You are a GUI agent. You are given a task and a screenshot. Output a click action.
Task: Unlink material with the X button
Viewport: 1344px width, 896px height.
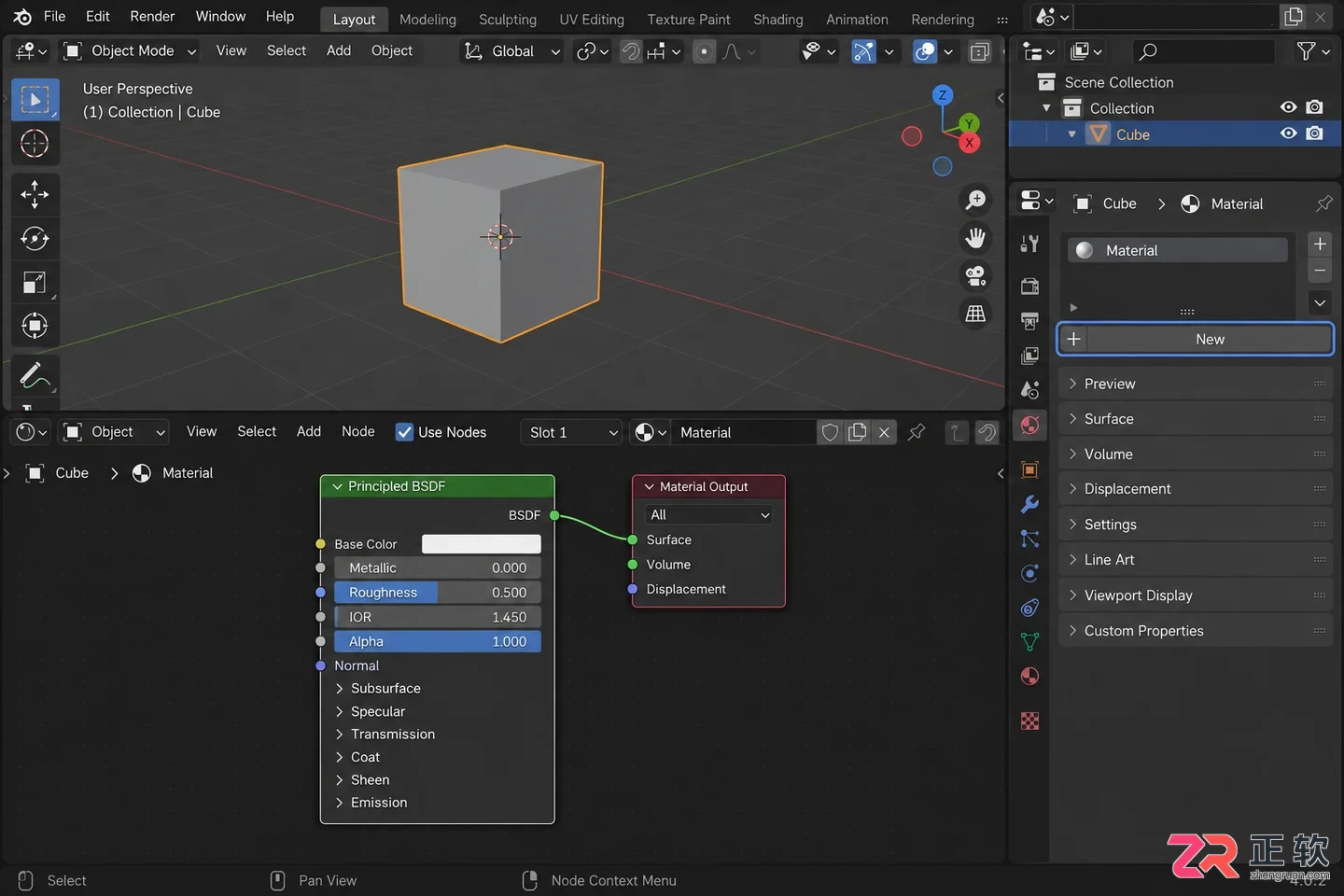click(884, 432)
